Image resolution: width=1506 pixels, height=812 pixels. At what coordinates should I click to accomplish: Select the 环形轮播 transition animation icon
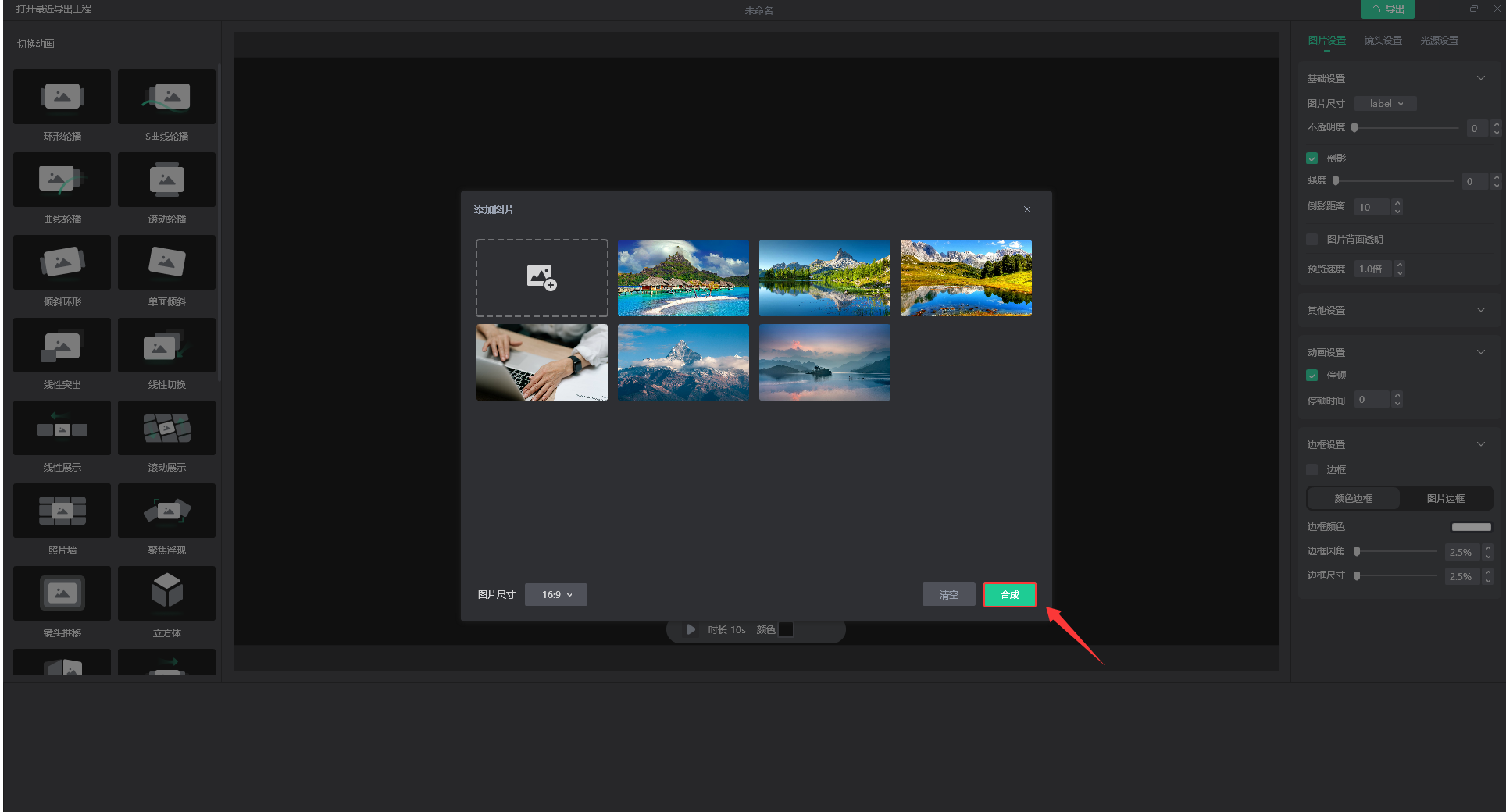pos(62,97)
